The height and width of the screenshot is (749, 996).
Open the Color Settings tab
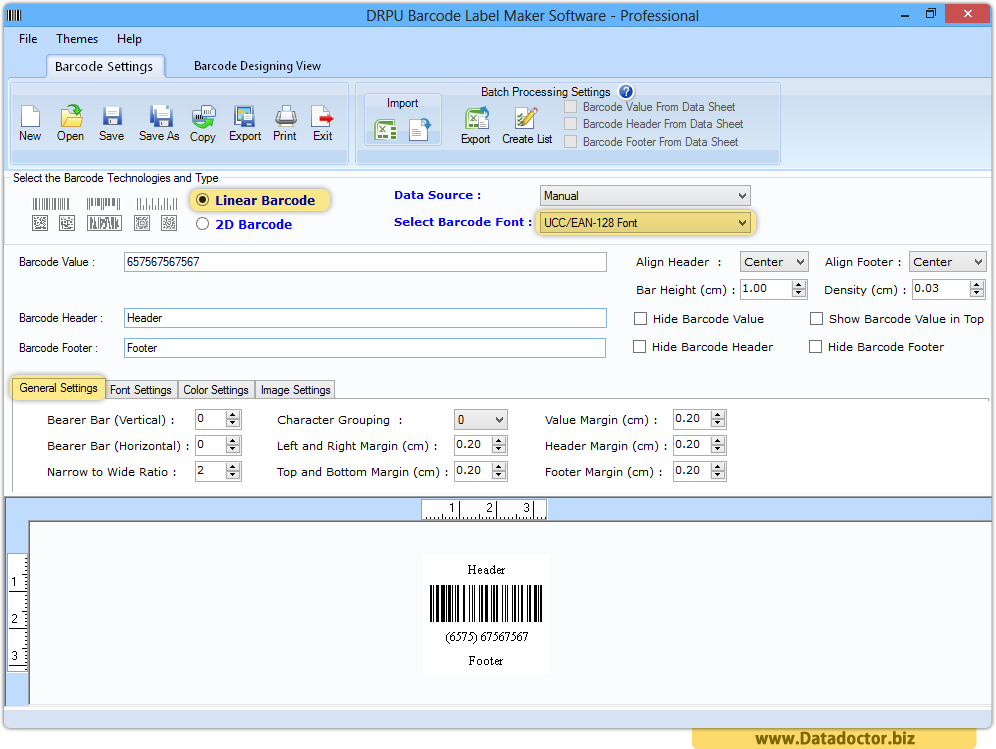pos(216,389)
